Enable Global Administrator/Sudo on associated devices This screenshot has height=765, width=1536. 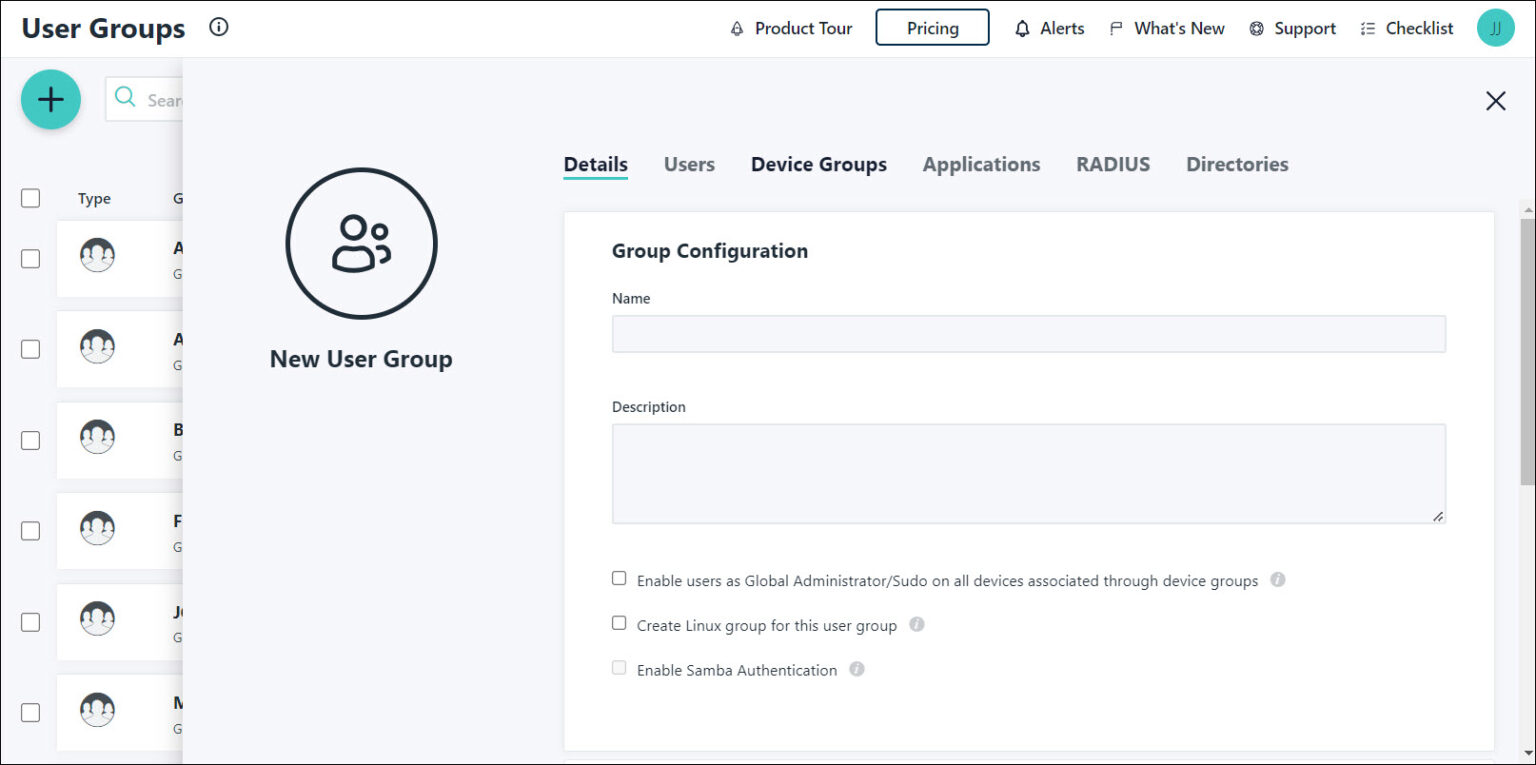pos(619,577)
